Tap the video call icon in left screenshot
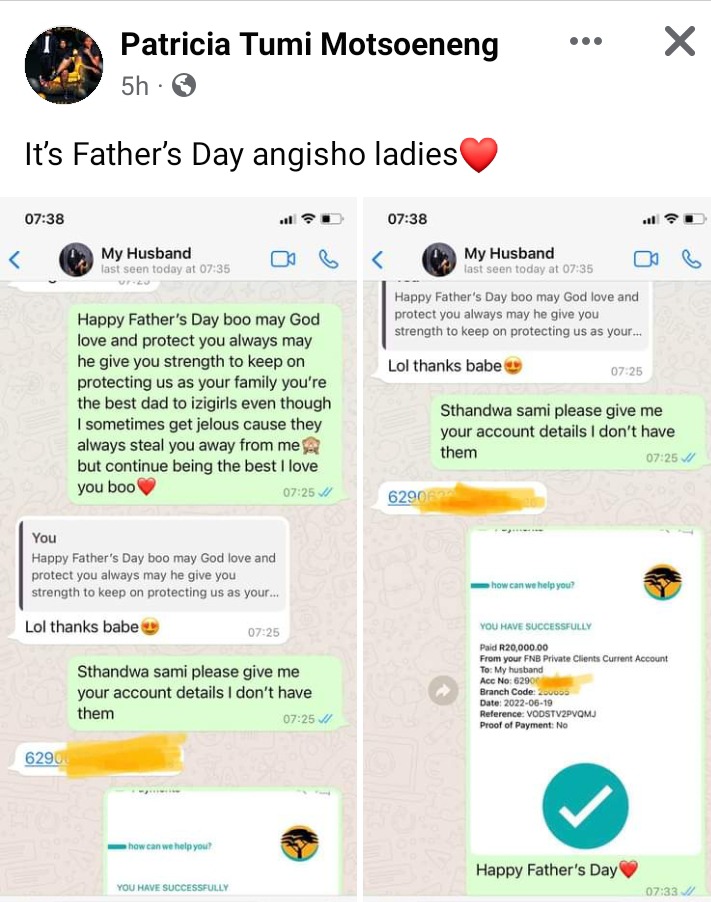 pos(283,259)
